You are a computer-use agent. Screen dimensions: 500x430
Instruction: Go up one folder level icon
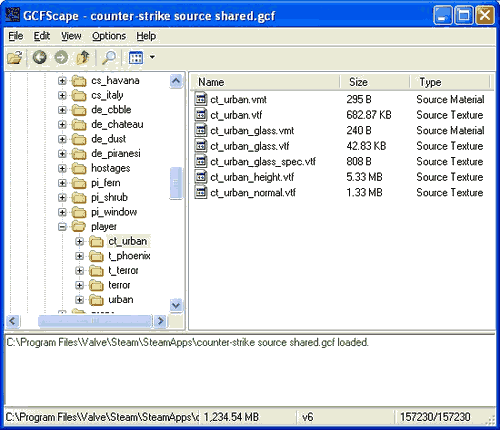(x=83, y=57)
